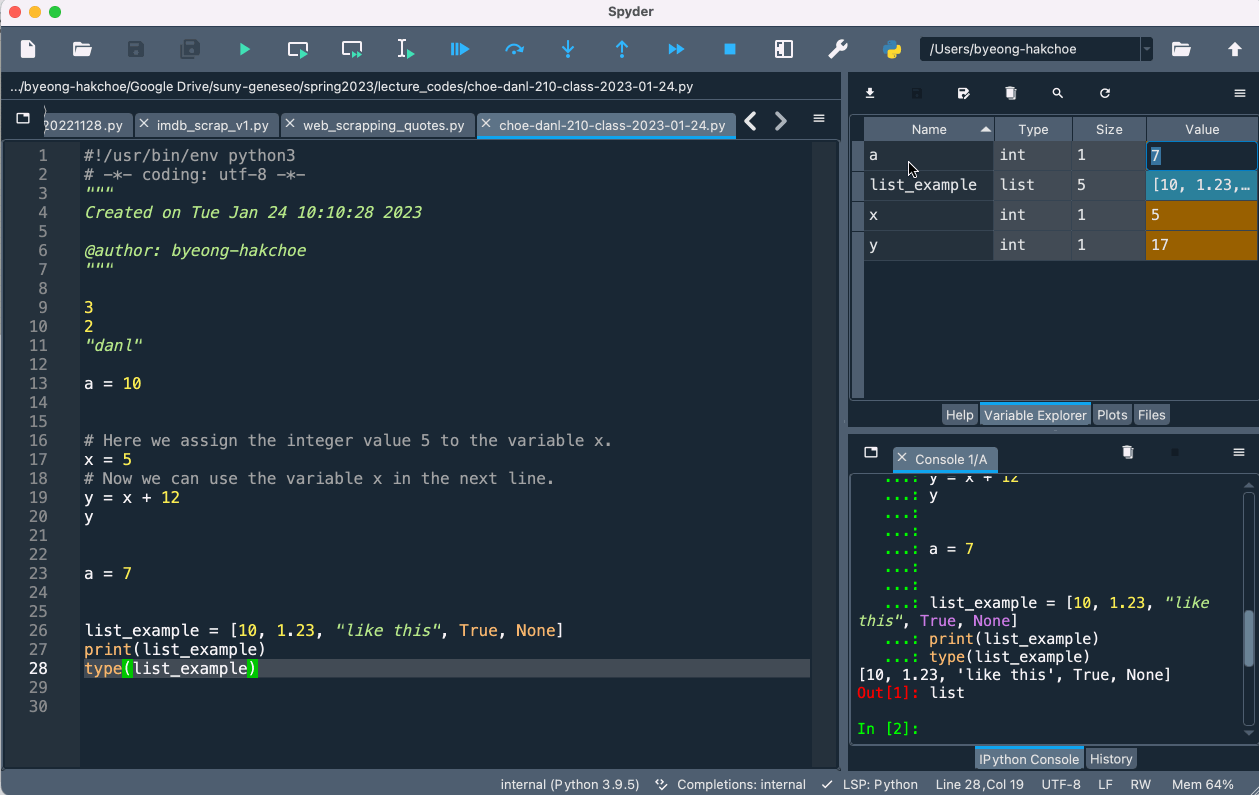
Task: Click the Debug file icon
Action: point(460,49)
